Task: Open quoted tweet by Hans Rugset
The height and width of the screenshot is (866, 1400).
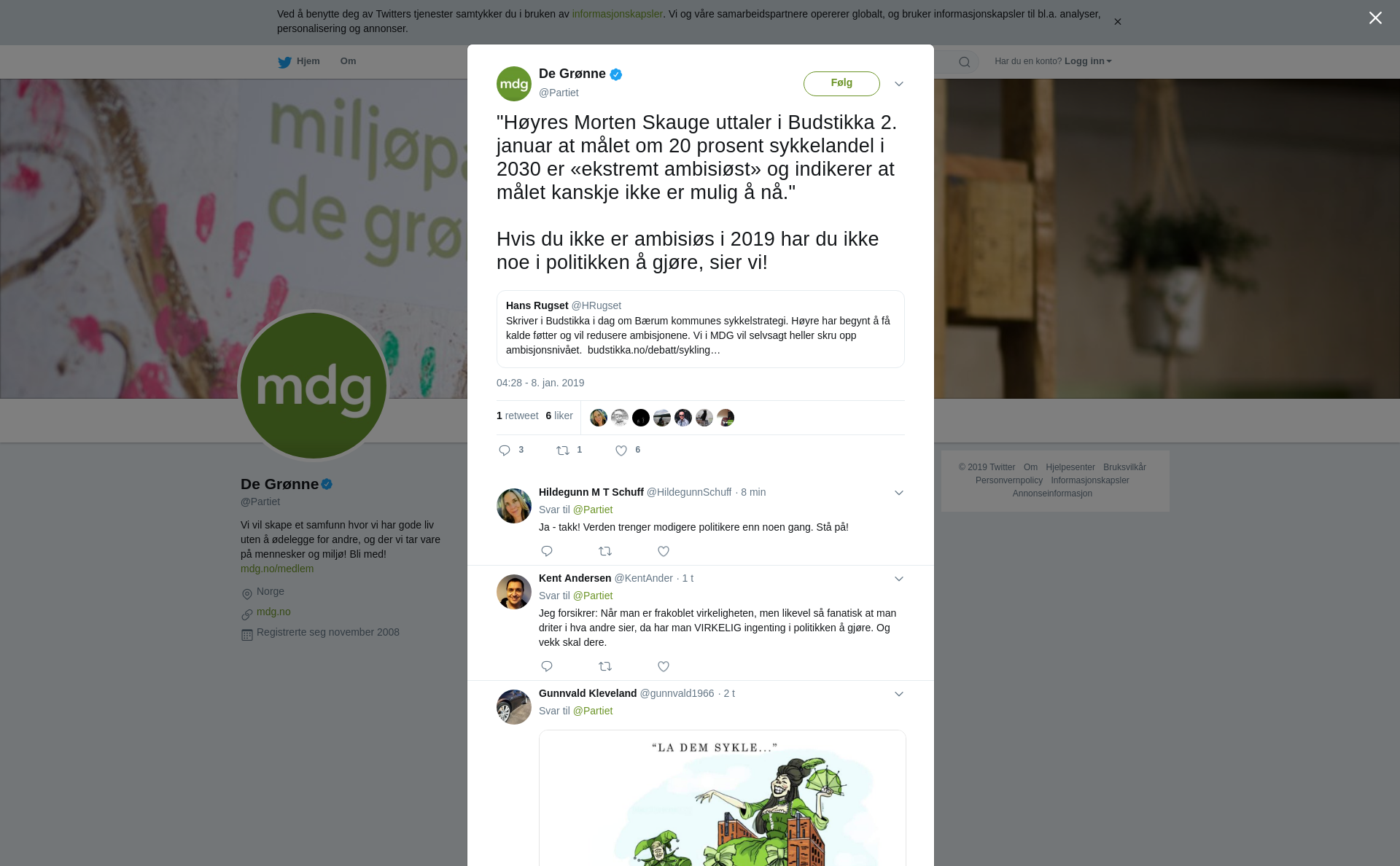Action: click(700, 329)
